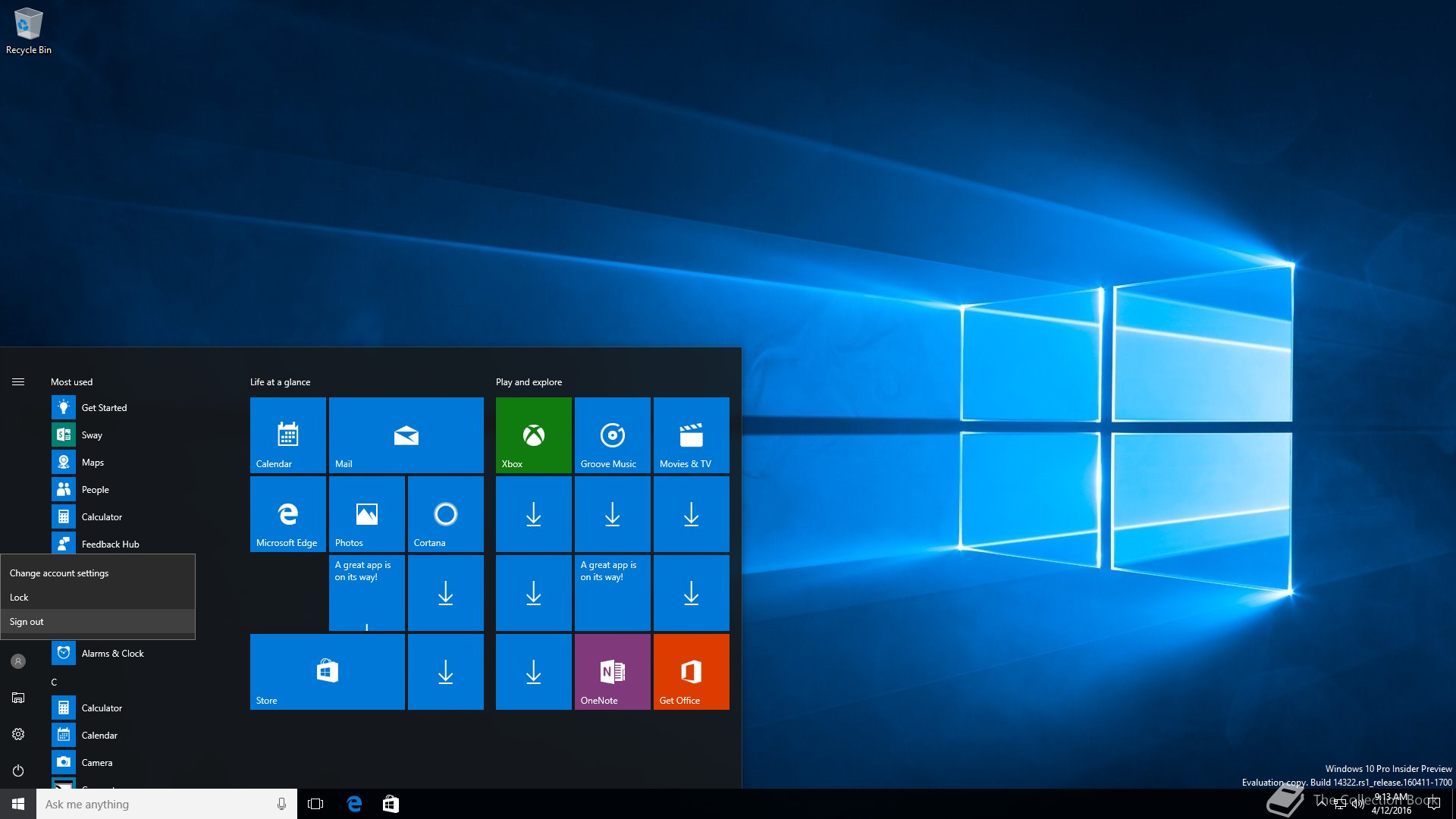Click the Play and explore group header
The height and width of the screenshot is (819, 1456).
click(x=529, y=382)
